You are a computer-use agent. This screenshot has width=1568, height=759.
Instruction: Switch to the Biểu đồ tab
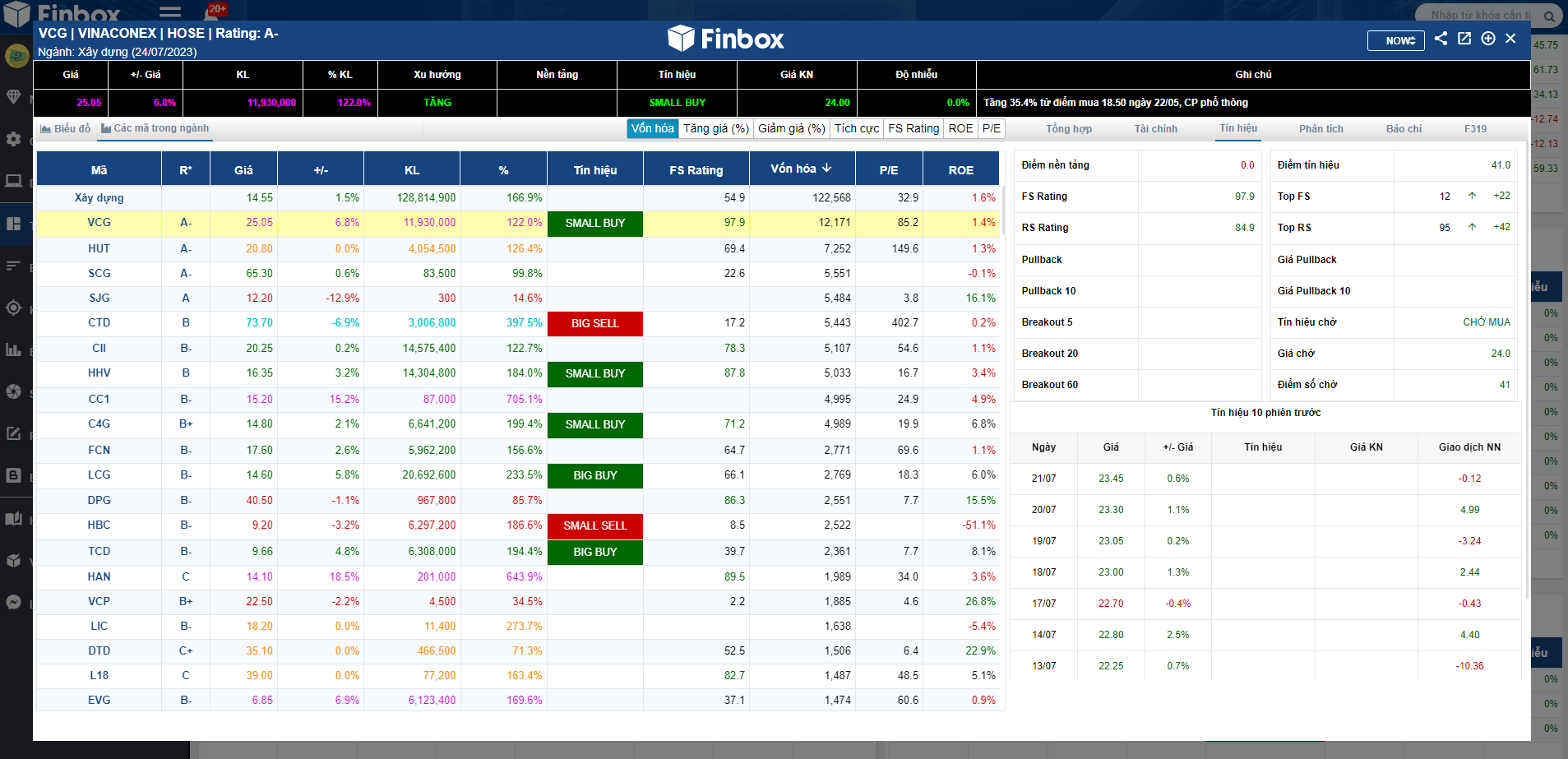pyautogui.click(x=65, y=129)
